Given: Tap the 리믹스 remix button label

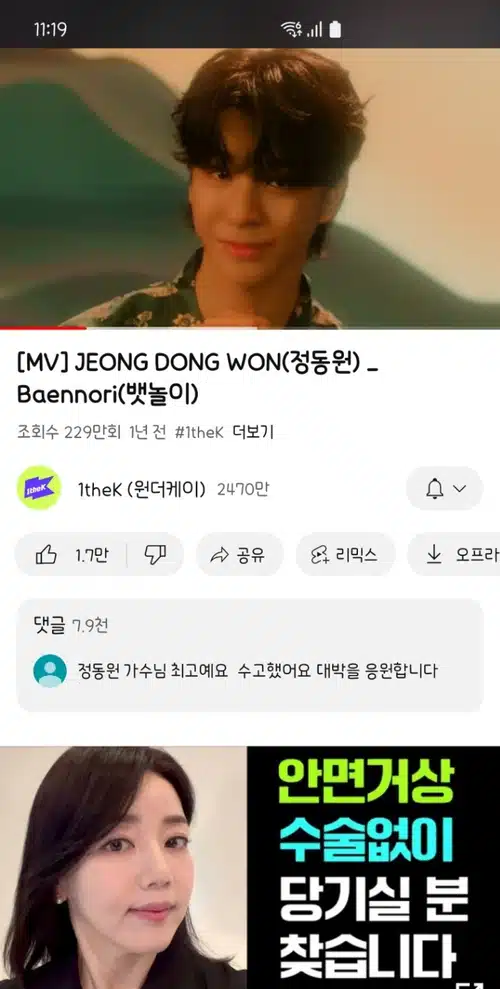Looking at the screenshot, I should pos(357,555).
